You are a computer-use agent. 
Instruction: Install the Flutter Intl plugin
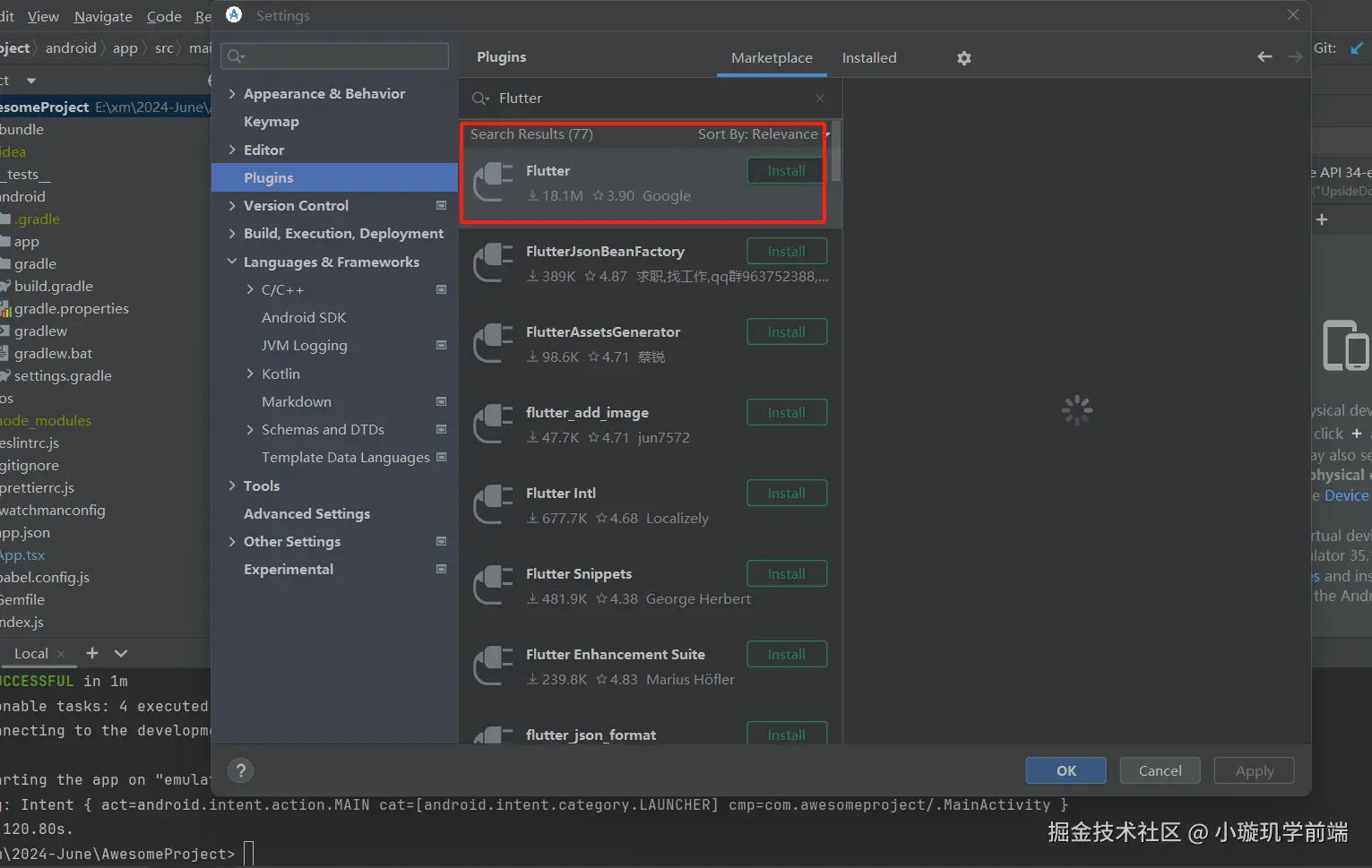786,494
